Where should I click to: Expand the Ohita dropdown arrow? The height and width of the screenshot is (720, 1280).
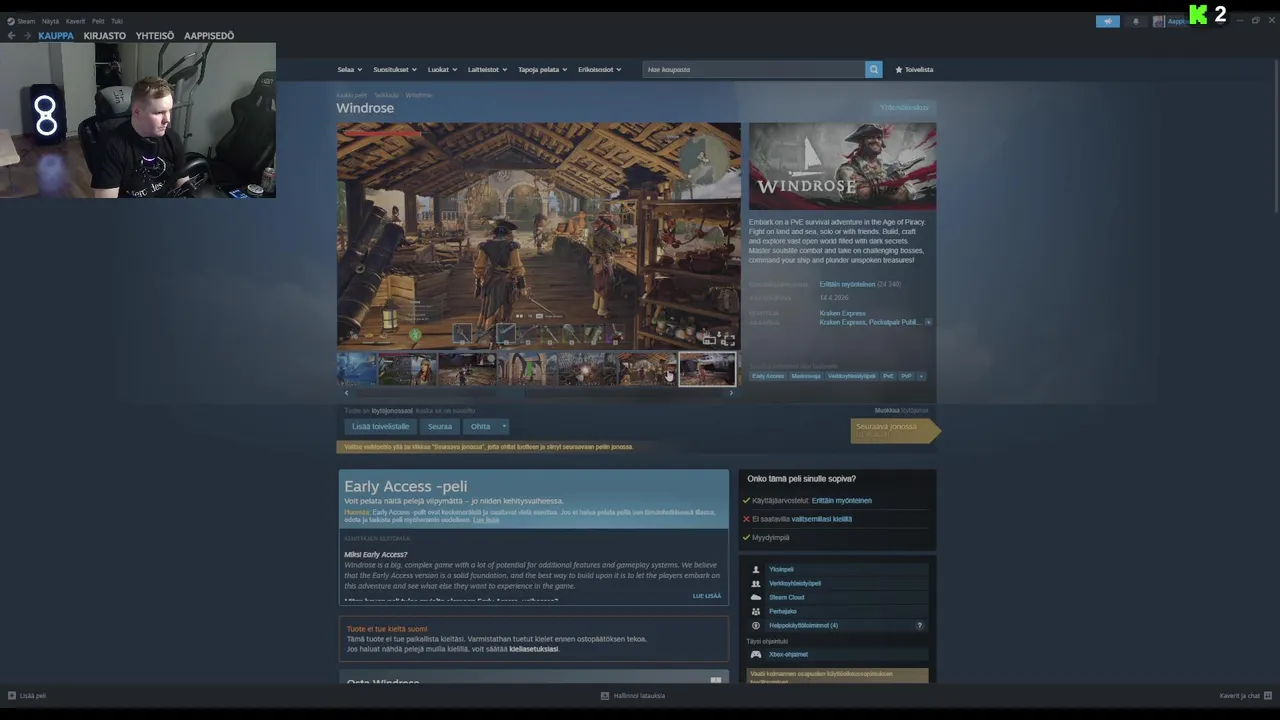pyautogui.click(x=504, y=427)
